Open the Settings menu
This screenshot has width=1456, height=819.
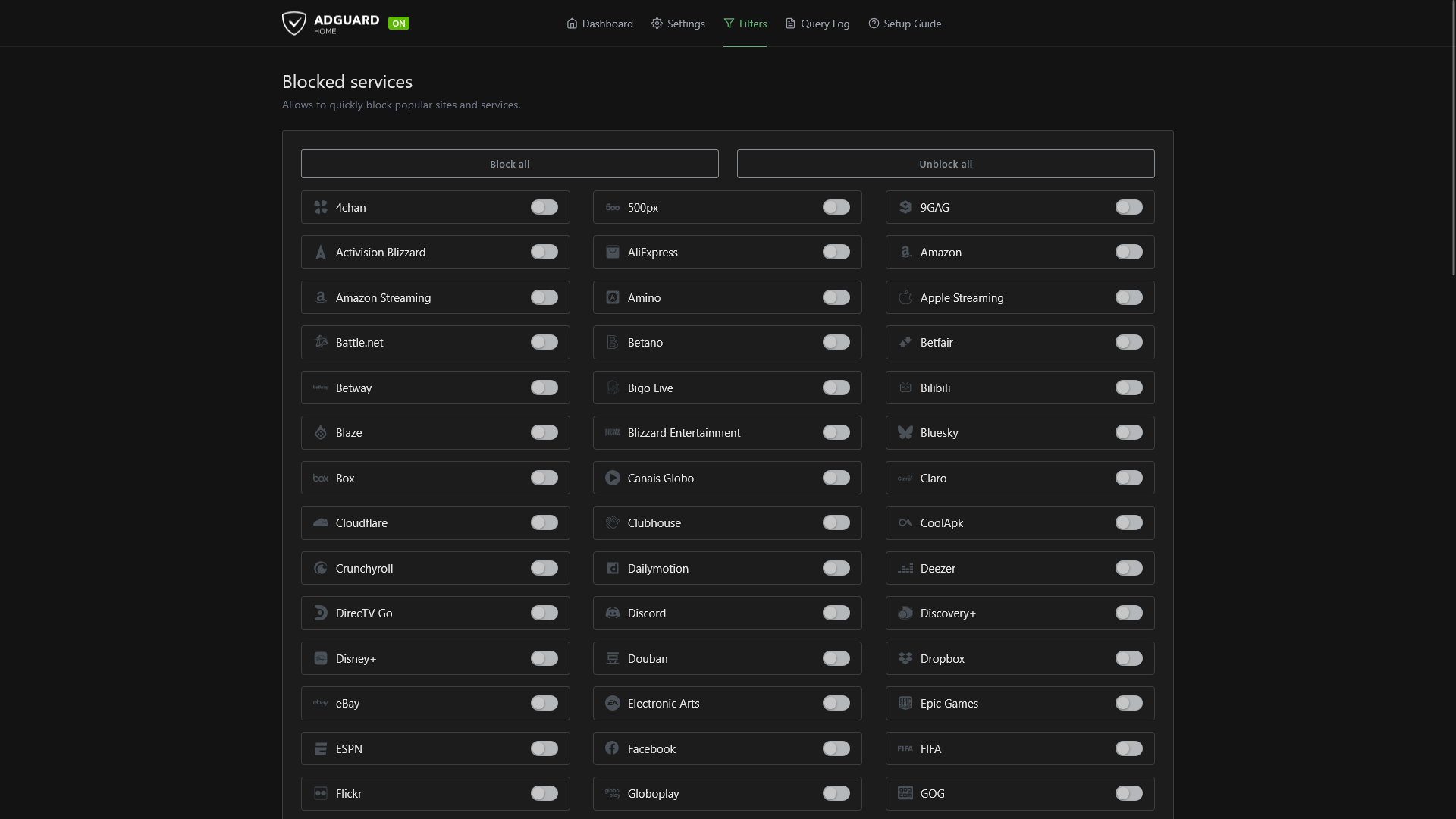pyautogui.click(x=678, y=24)
